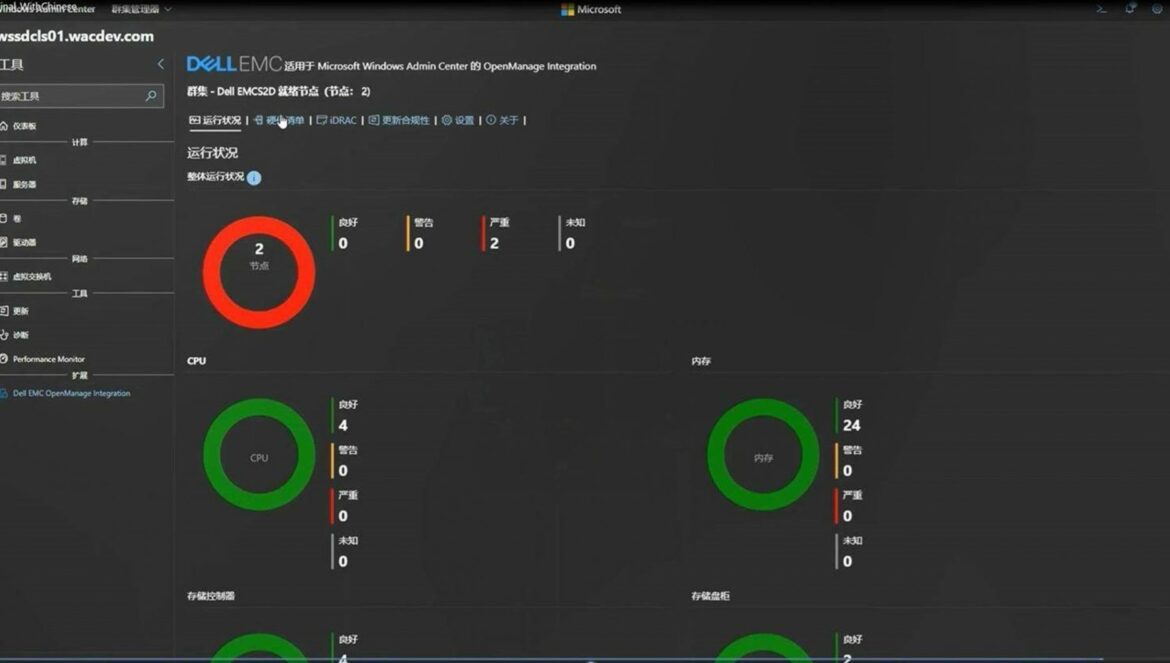Click the 警告 count under 内存

[x=848, y=471]
